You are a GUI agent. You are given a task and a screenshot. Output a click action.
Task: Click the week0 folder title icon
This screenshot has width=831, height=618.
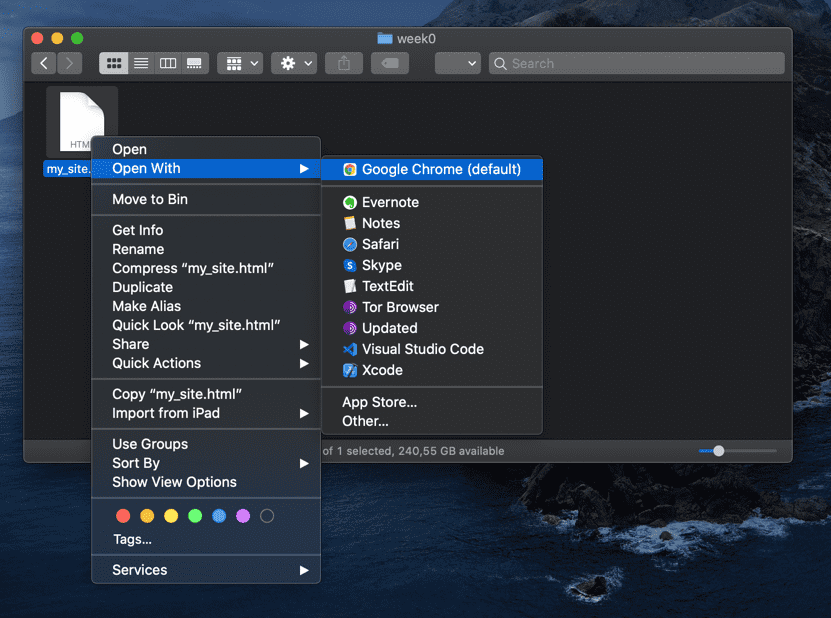tap(385, 39)
